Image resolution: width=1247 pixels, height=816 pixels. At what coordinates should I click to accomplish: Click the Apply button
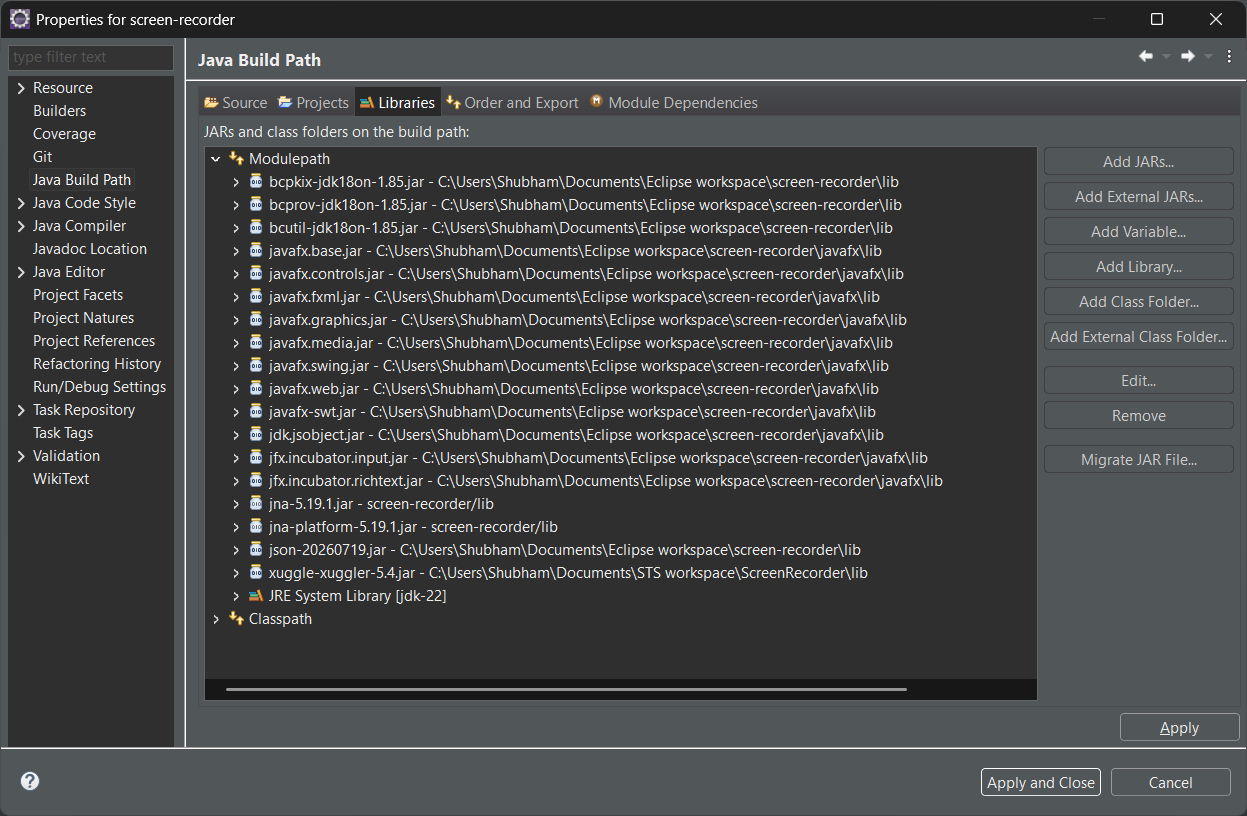1179,728
